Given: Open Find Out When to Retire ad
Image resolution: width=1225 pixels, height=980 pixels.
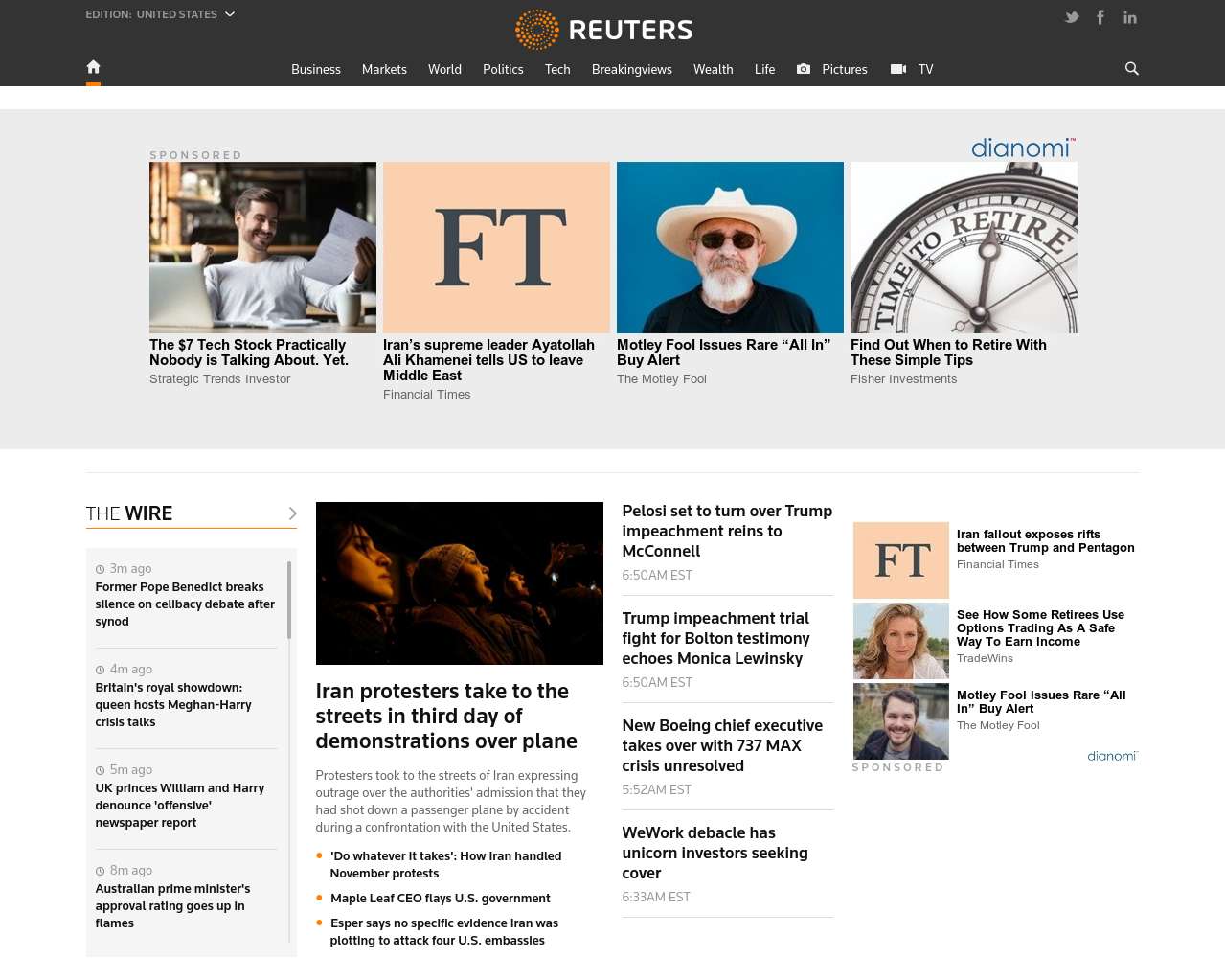Looking at the screenshot, I should click(x=948, y=353).
